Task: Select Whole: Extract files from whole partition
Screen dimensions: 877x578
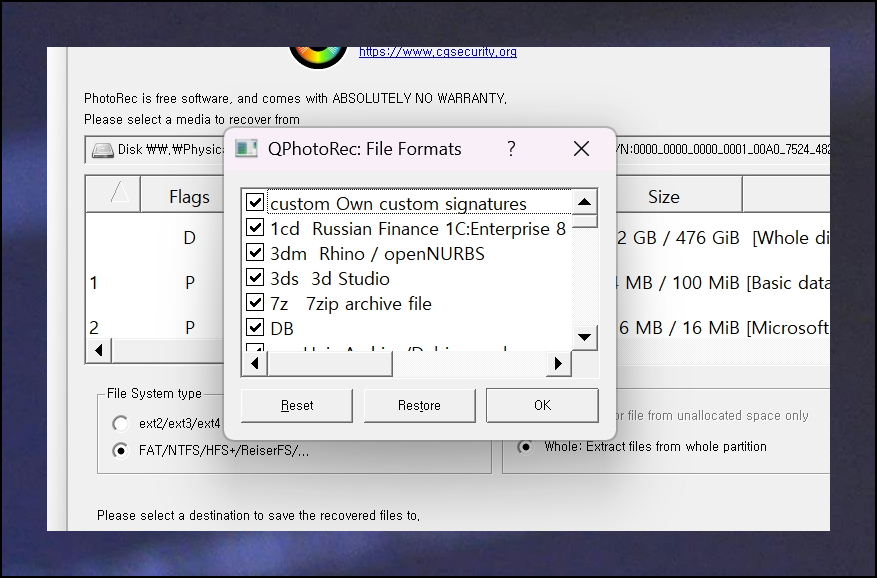Action: pyautogui.click(x=525, y=447)
